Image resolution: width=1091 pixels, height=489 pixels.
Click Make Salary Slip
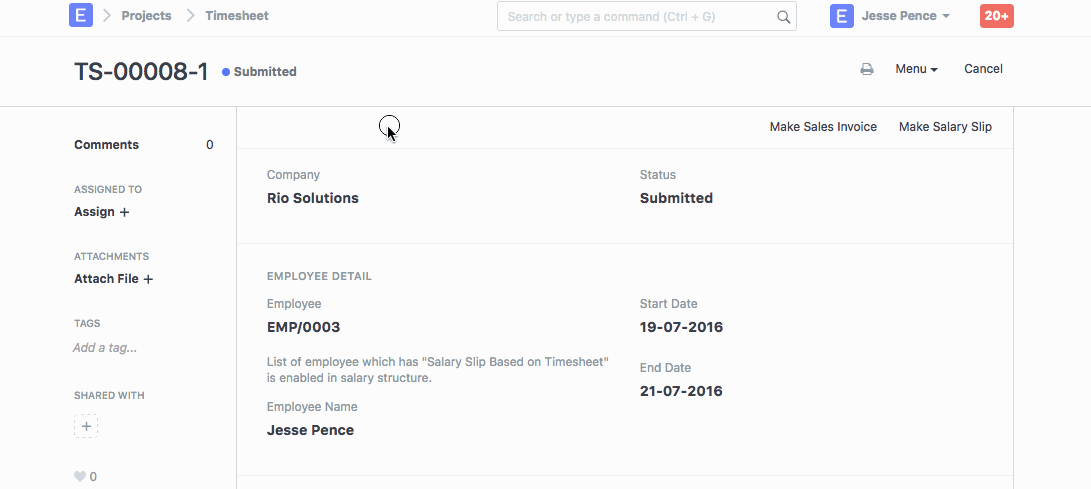click(x=945, y=127)
